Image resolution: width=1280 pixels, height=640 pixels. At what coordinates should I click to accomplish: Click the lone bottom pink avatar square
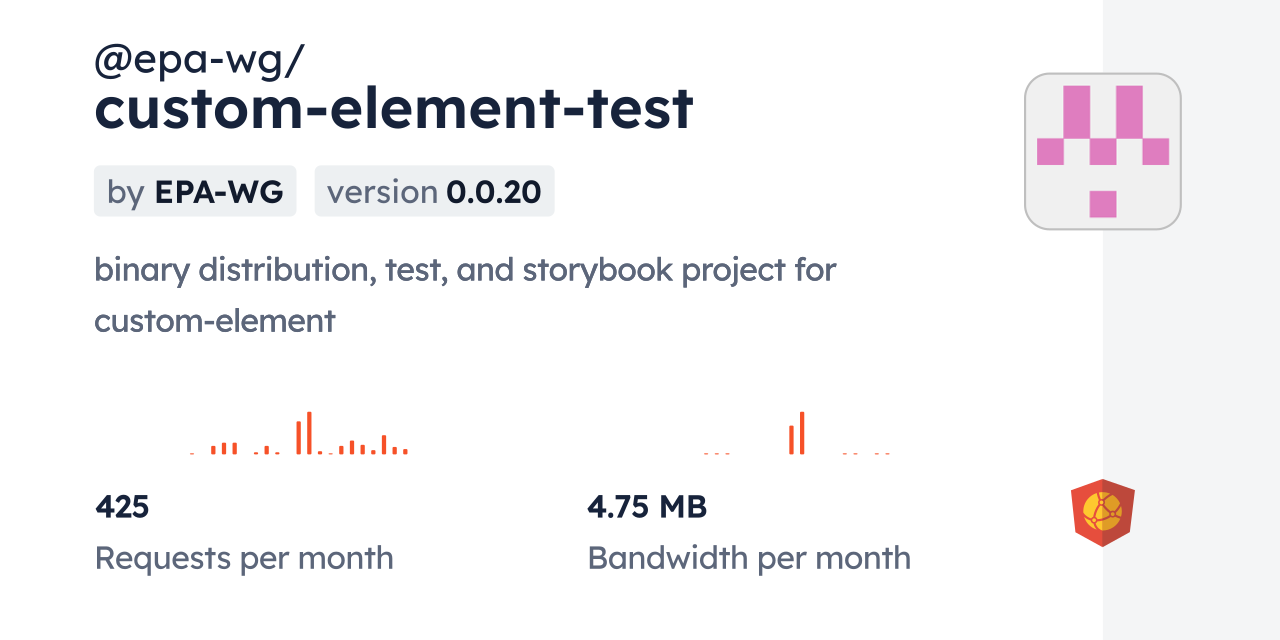pyautogui.click(x=1102, y=203)
